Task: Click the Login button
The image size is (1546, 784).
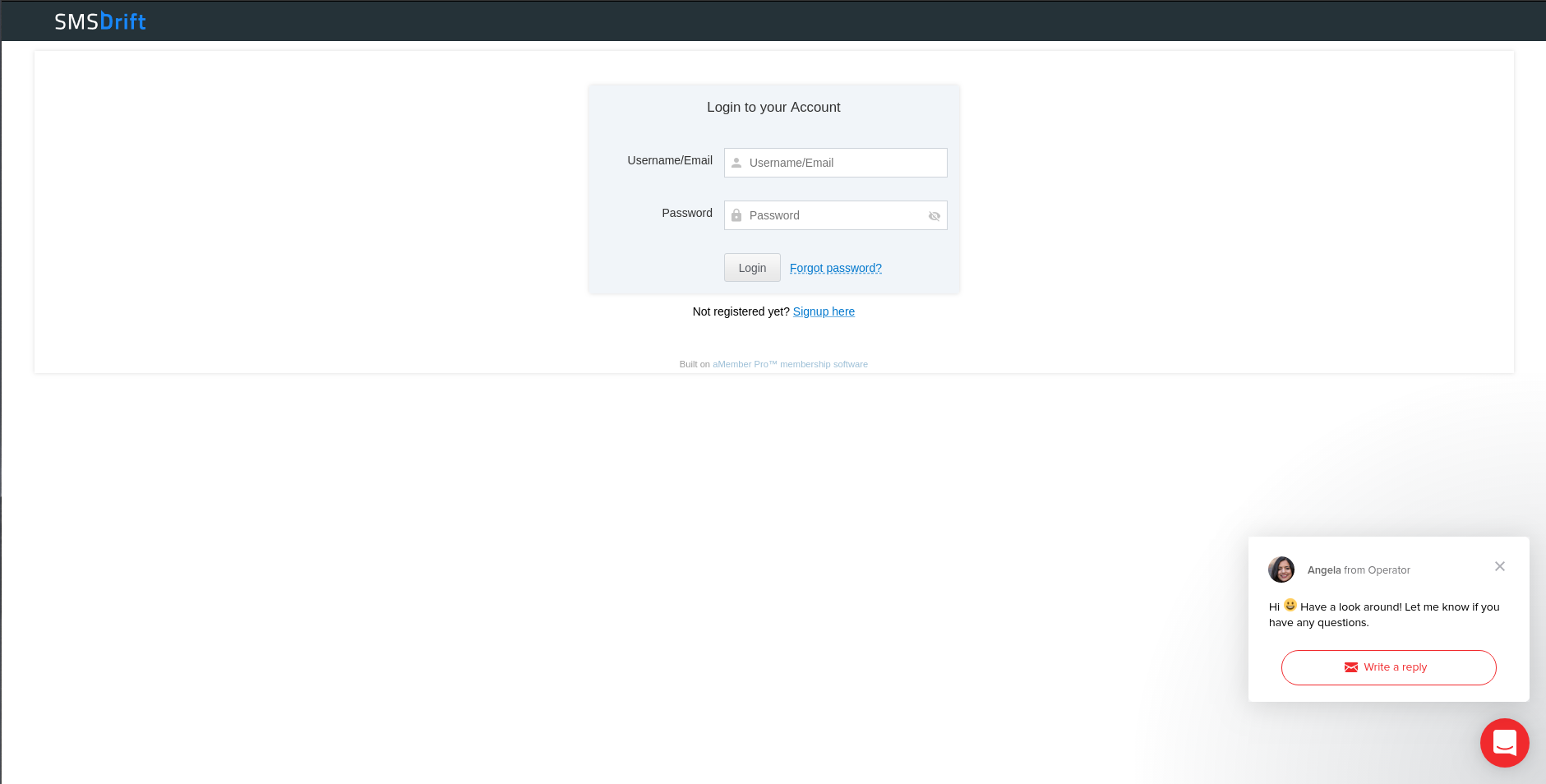Action: tap(752, 268)
